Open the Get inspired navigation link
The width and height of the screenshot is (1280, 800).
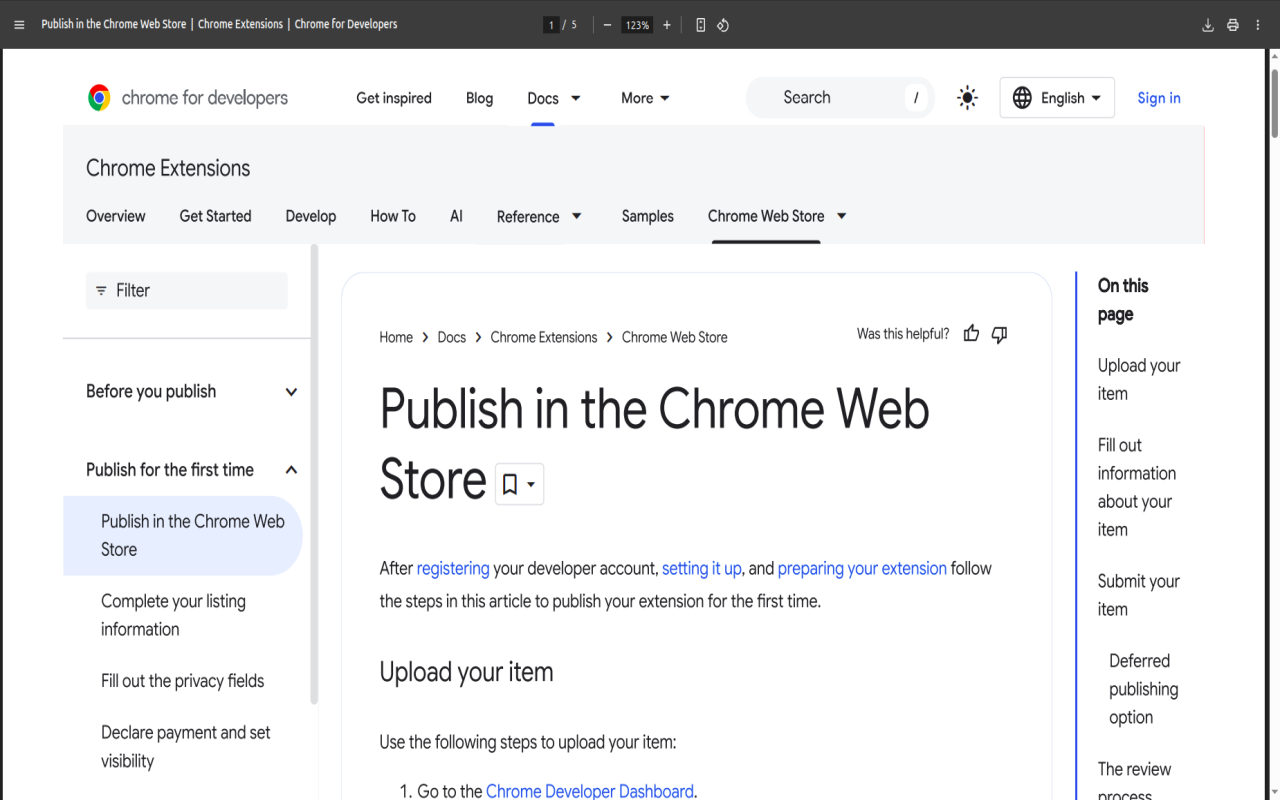click(x=394, y=98)
